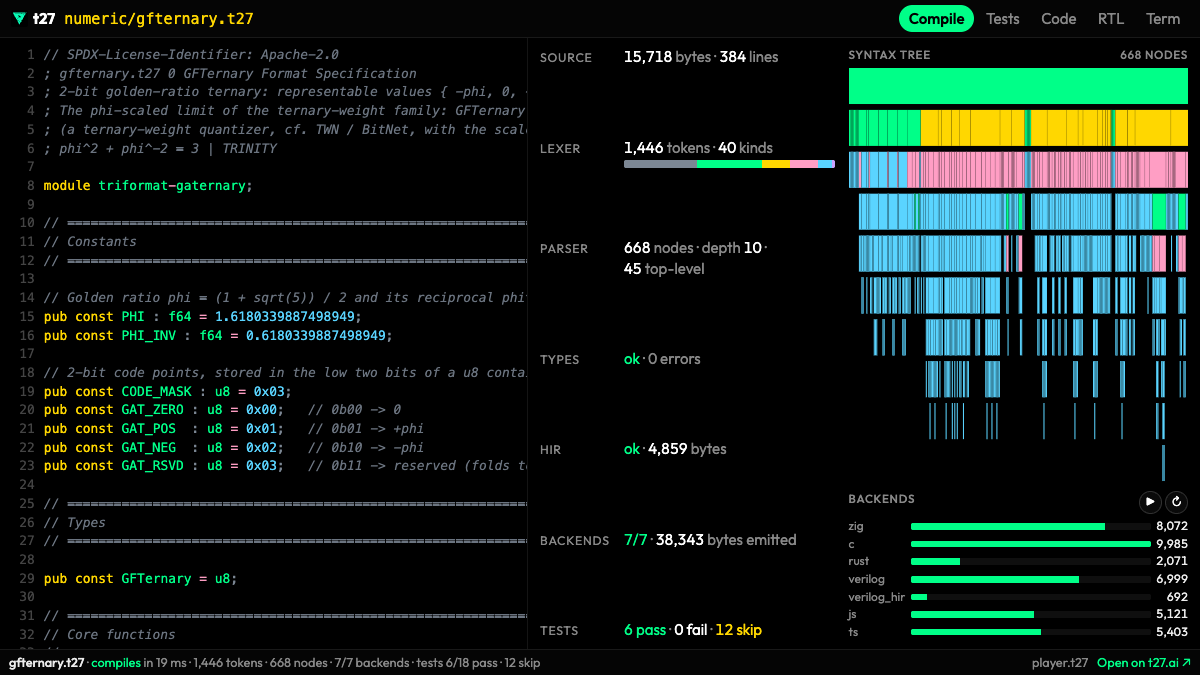Image resolution: width=1200 pixels, height=675 pixels.
Task: Click '1,446 tokens · 40 kinds' text
Action: click(698, 147)
